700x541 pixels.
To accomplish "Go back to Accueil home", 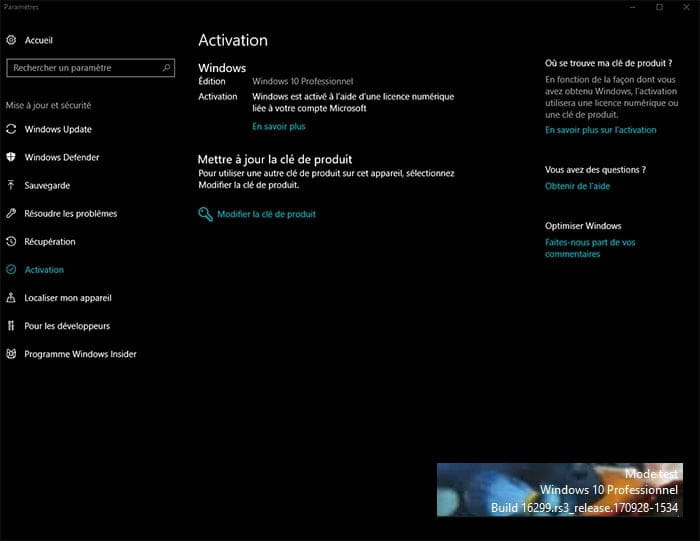I will coord(39,40).
